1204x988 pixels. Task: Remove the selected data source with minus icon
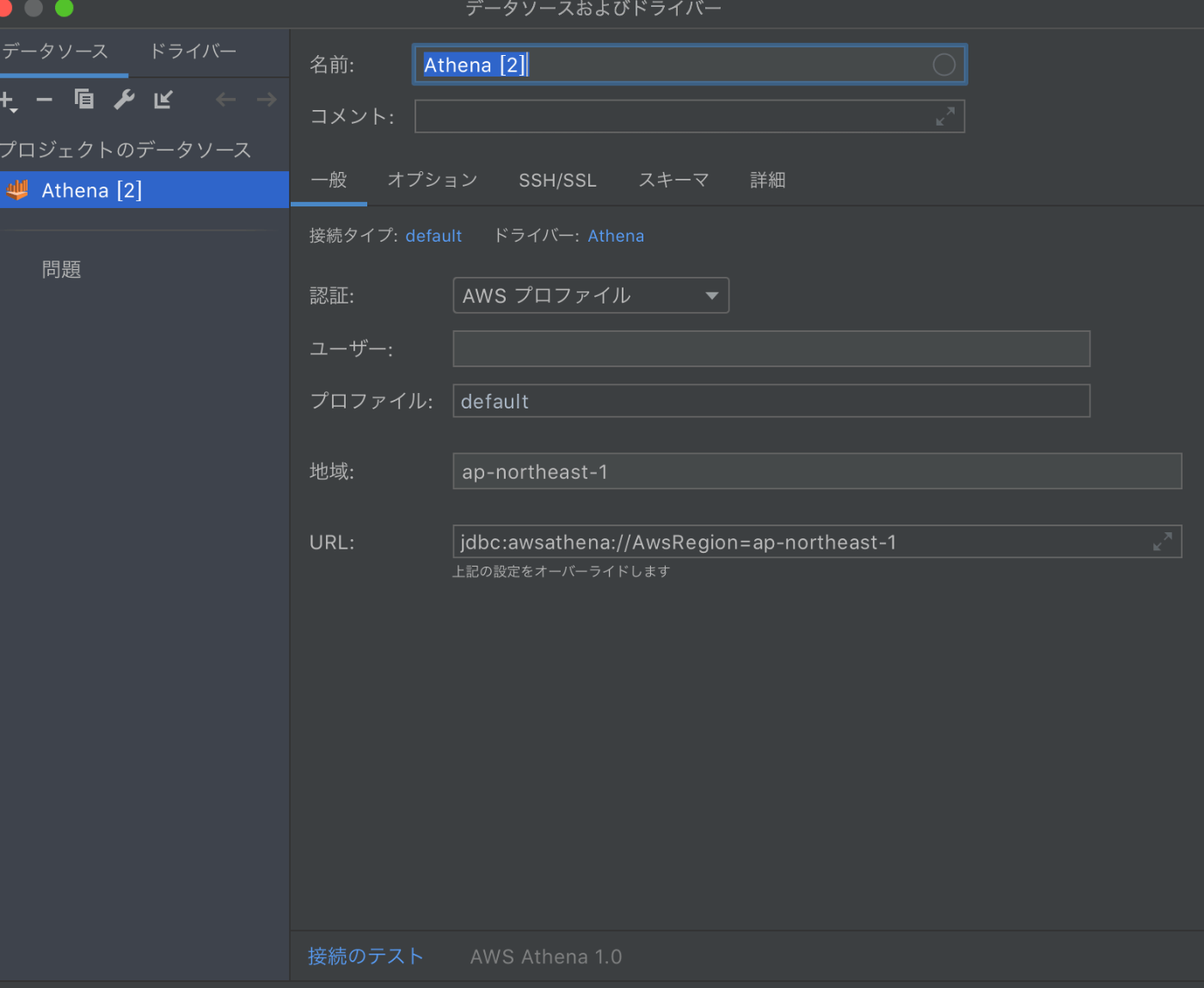45,100
